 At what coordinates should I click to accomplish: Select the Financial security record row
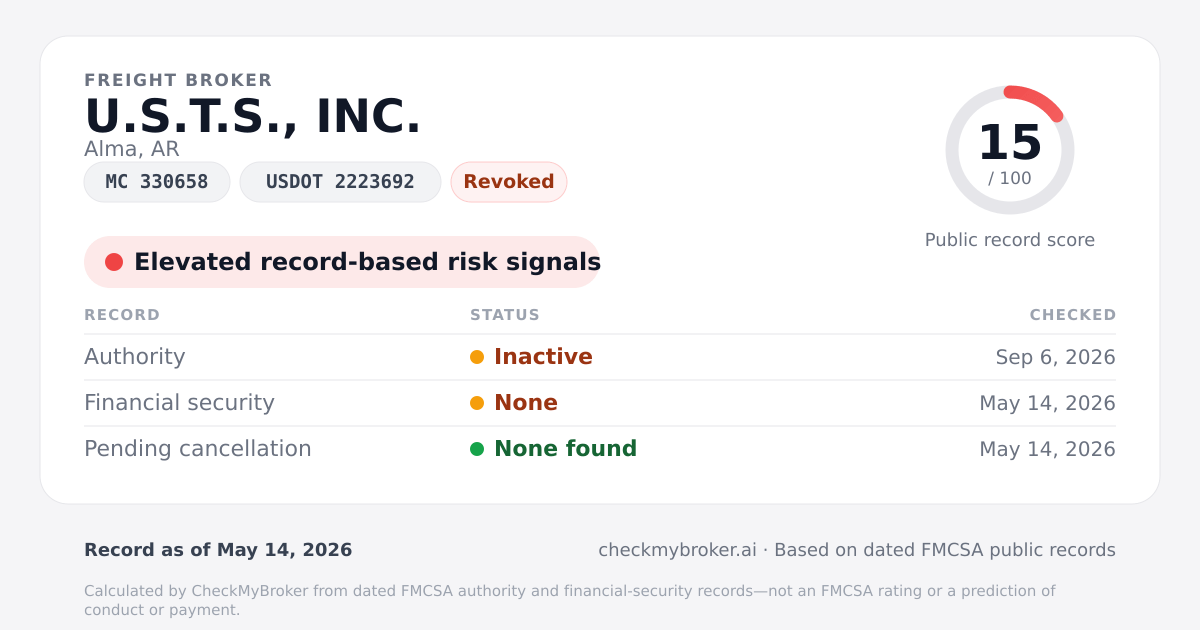[600, 403]
